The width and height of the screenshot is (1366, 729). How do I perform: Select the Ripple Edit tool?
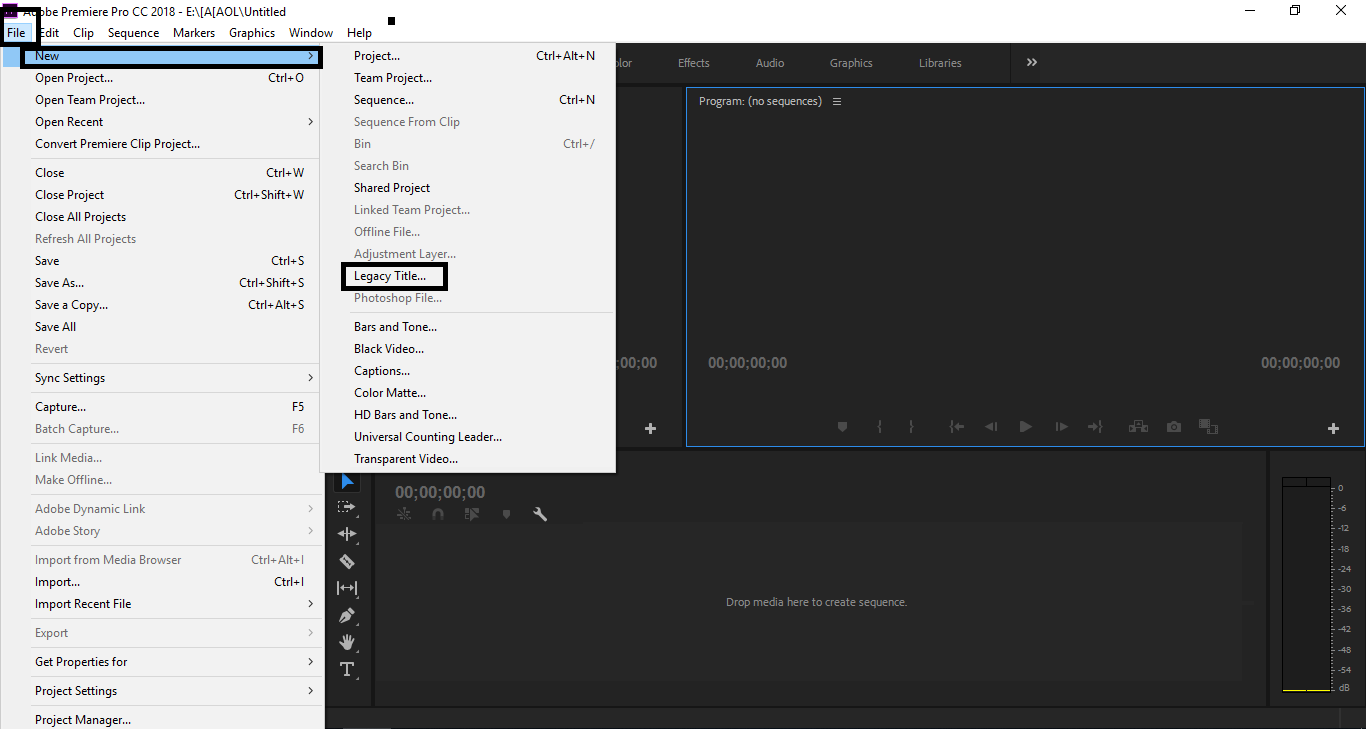(x=347, y=534)
